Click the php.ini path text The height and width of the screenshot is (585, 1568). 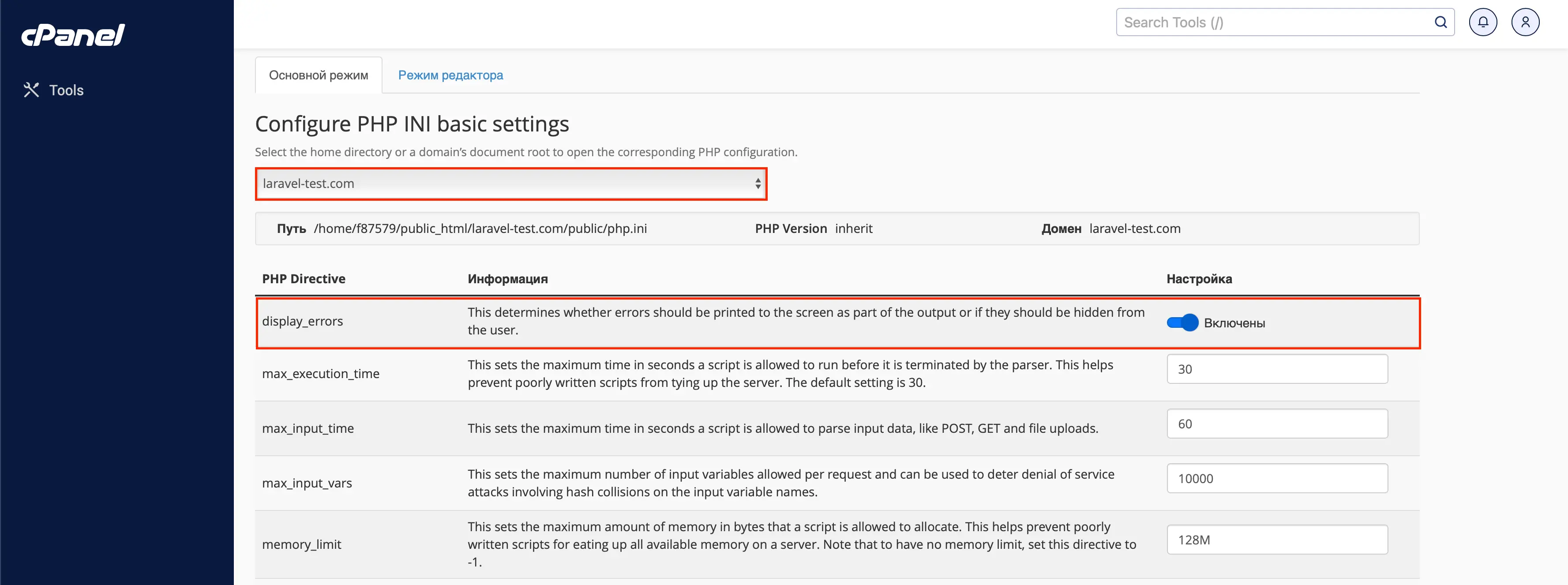(480, 229)
